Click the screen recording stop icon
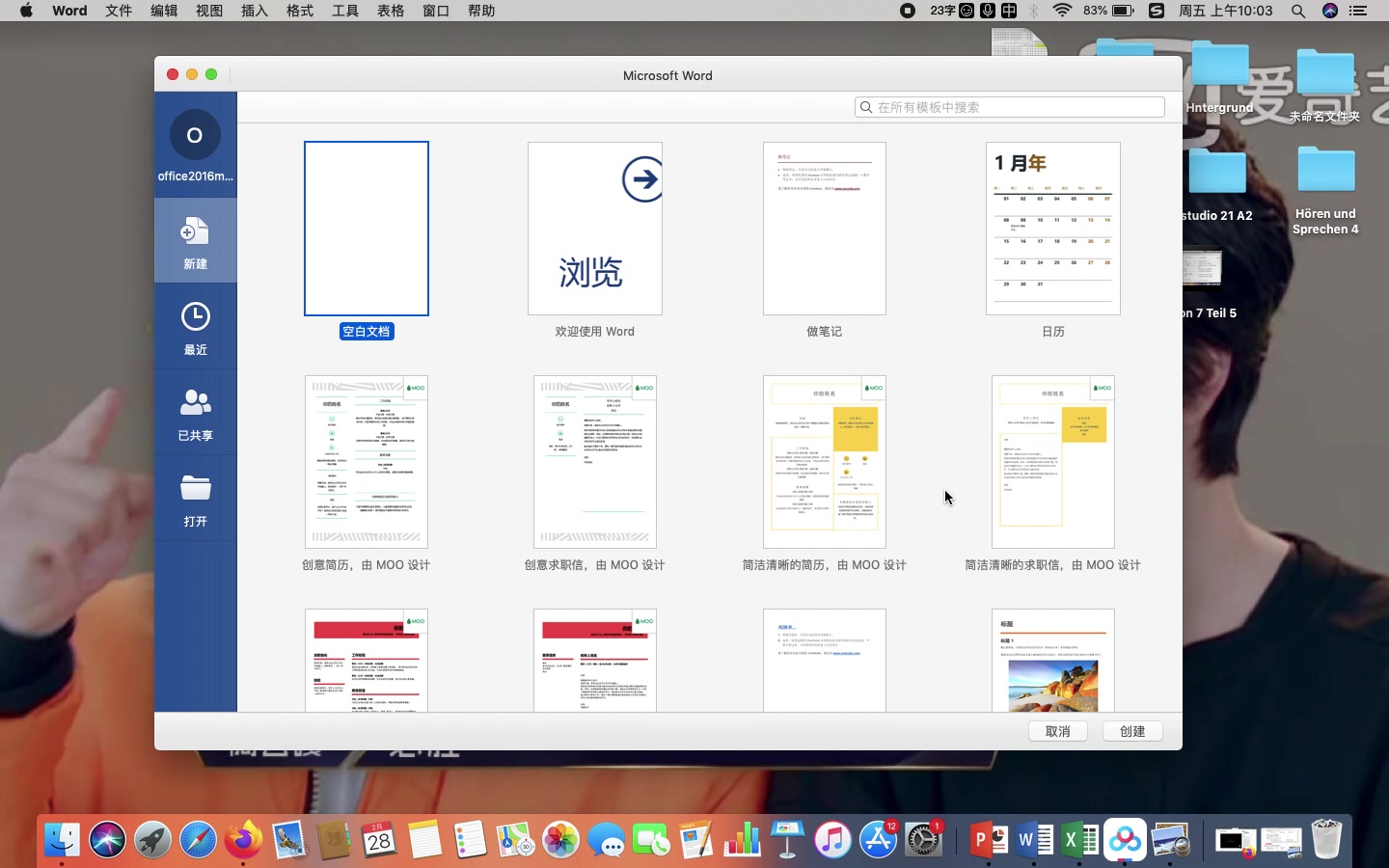 click(x=908, y=11)
